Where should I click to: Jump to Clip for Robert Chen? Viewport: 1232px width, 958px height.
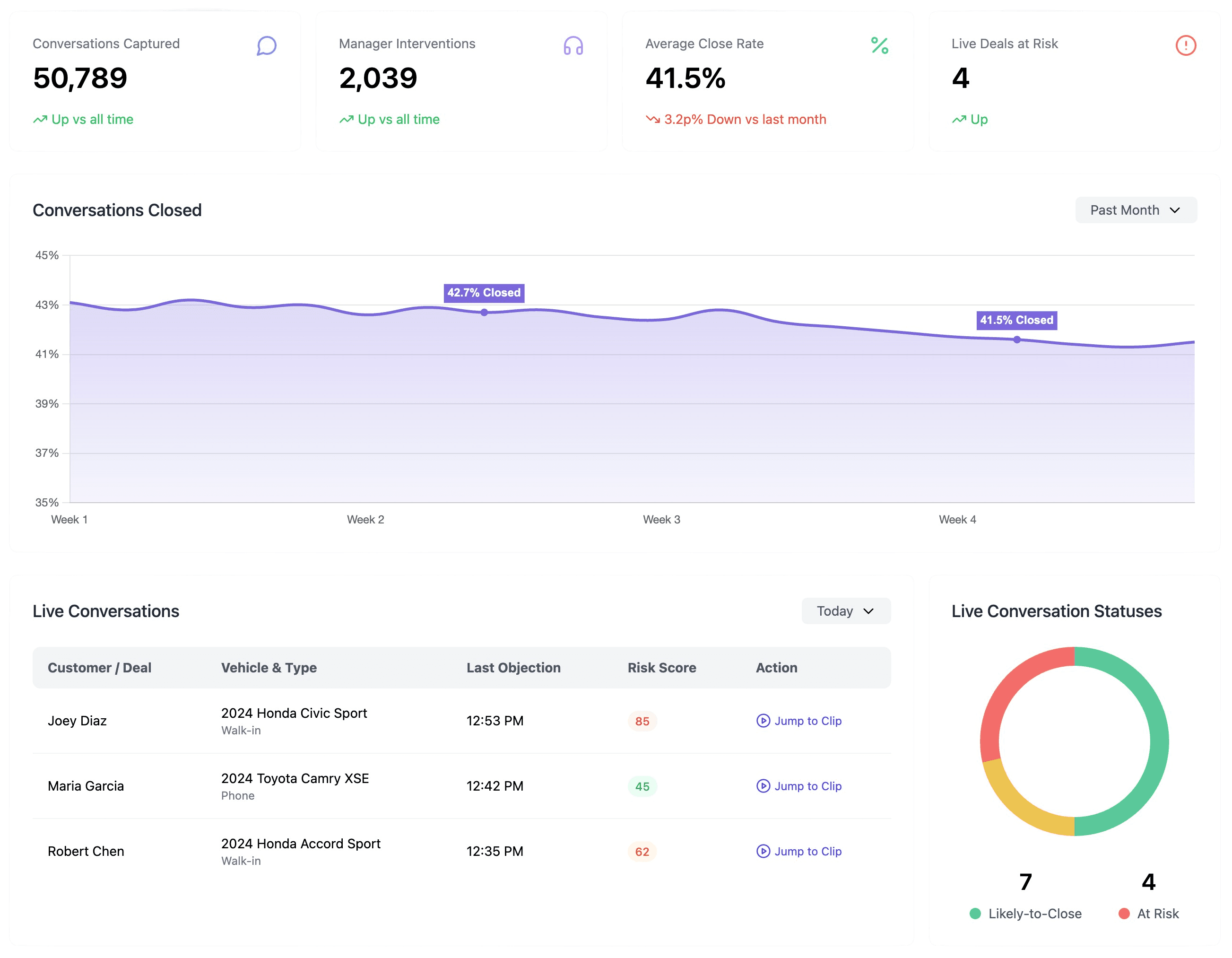[x=799, y=852]
